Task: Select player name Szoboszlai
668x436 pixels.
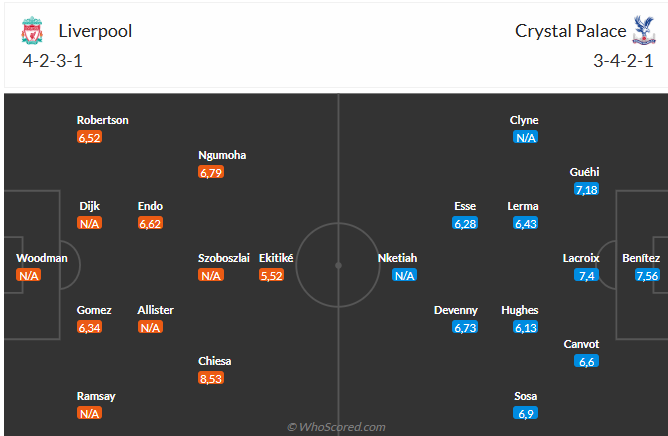Action: pyautogui.click(x=224, y=257)
